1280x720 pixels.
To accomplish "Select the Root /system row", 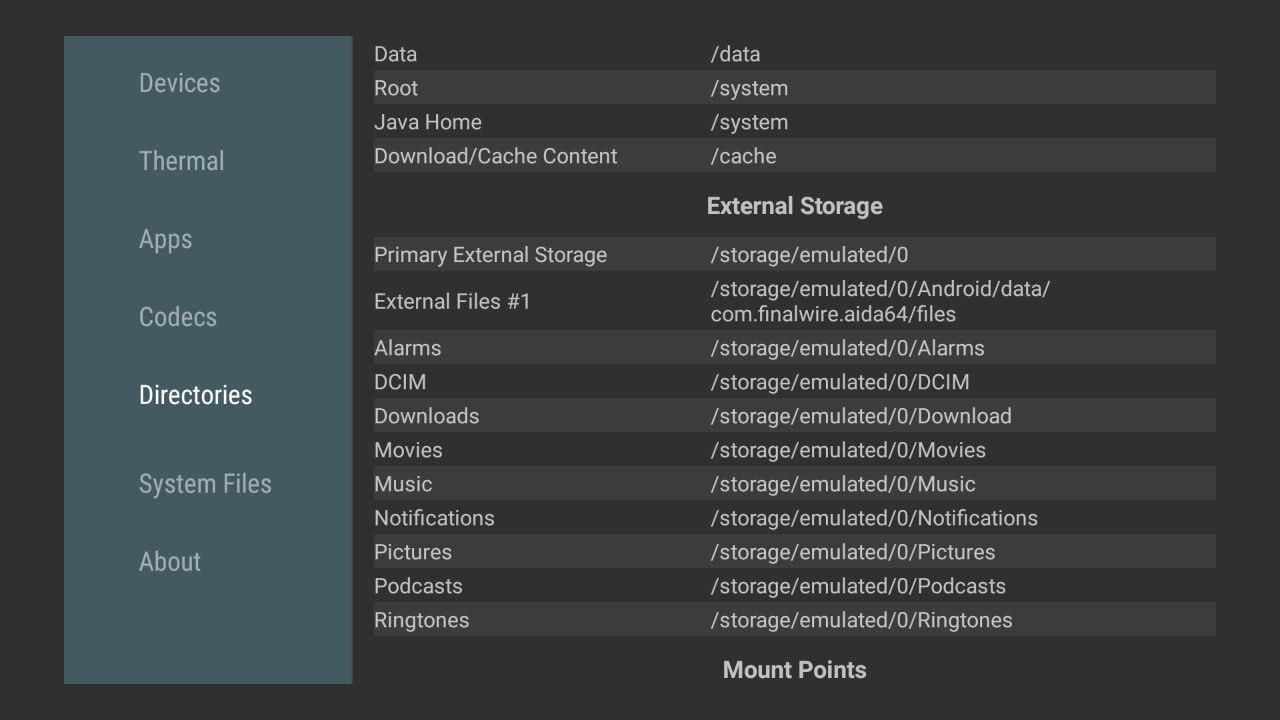I will point(794,88).
